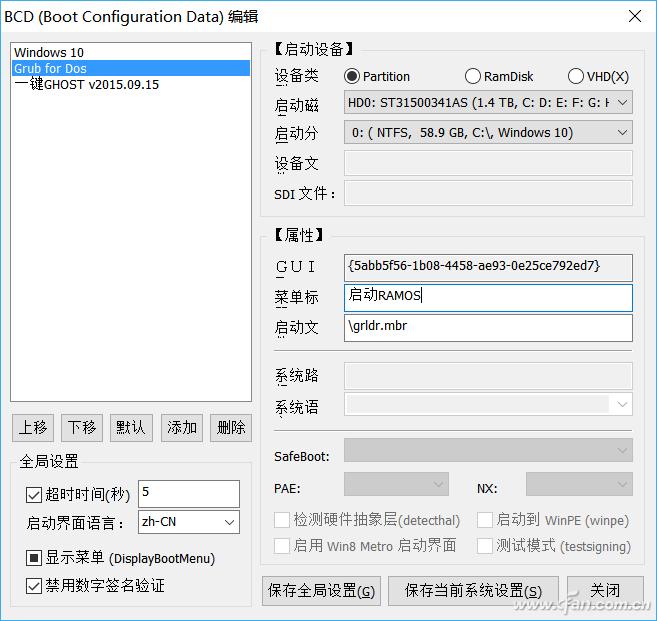The image size is (657, 621).
Task: Click the 下移 move down button
Action: click(x=82, y=427)
